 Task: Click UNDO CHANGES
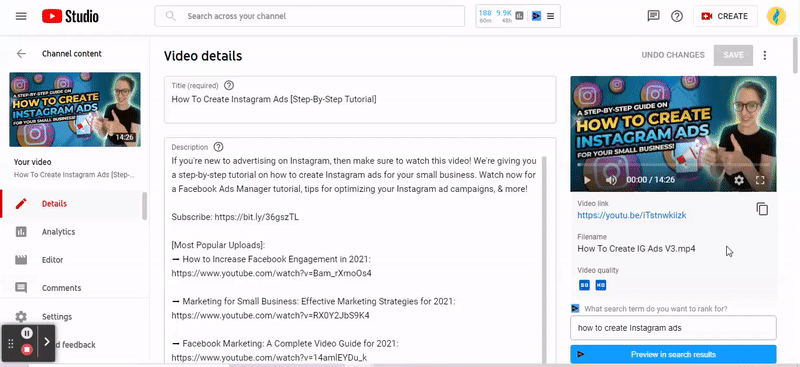[x=673, y=55]
